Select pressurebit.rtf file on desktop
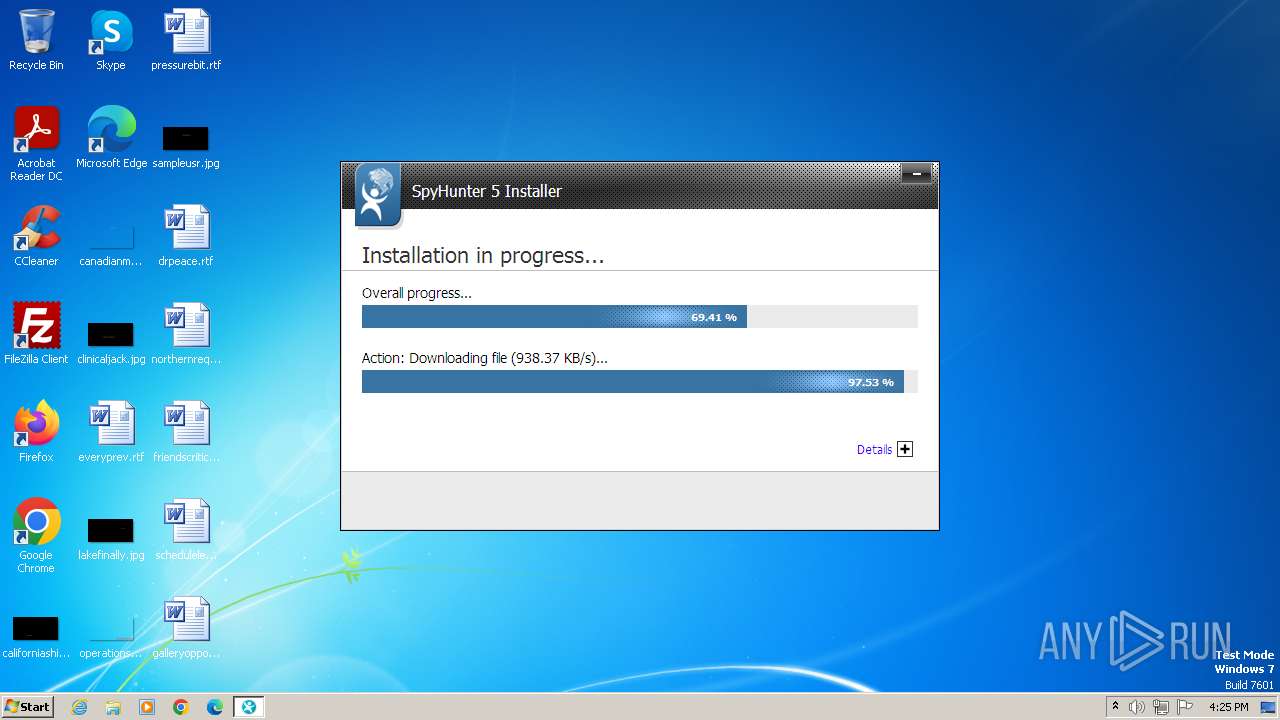This screenshot has height=720, width=1280. pos(186,40)
